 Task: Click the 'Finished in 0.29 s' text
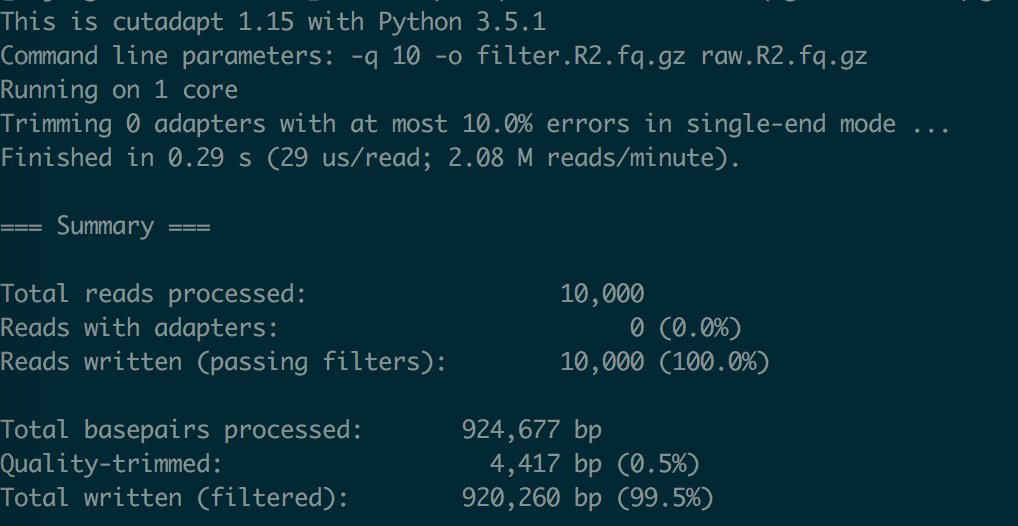tap(125, 158)
